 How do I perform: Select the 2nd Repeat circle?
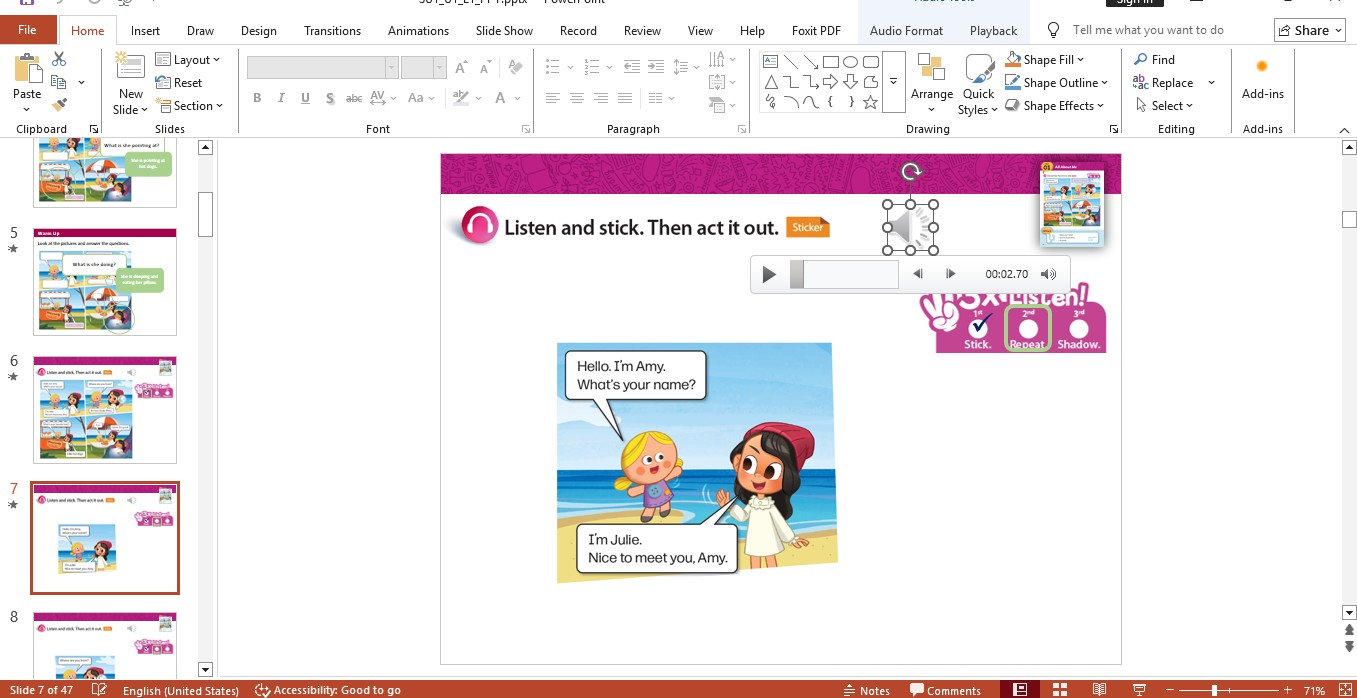[1028, 327]
